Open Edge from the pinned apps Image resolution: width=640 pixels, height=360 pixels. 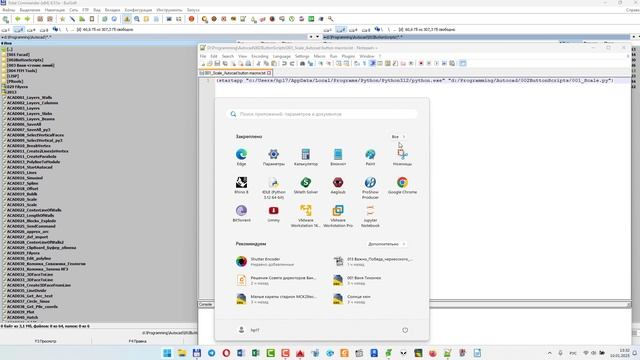coord(241,157)
